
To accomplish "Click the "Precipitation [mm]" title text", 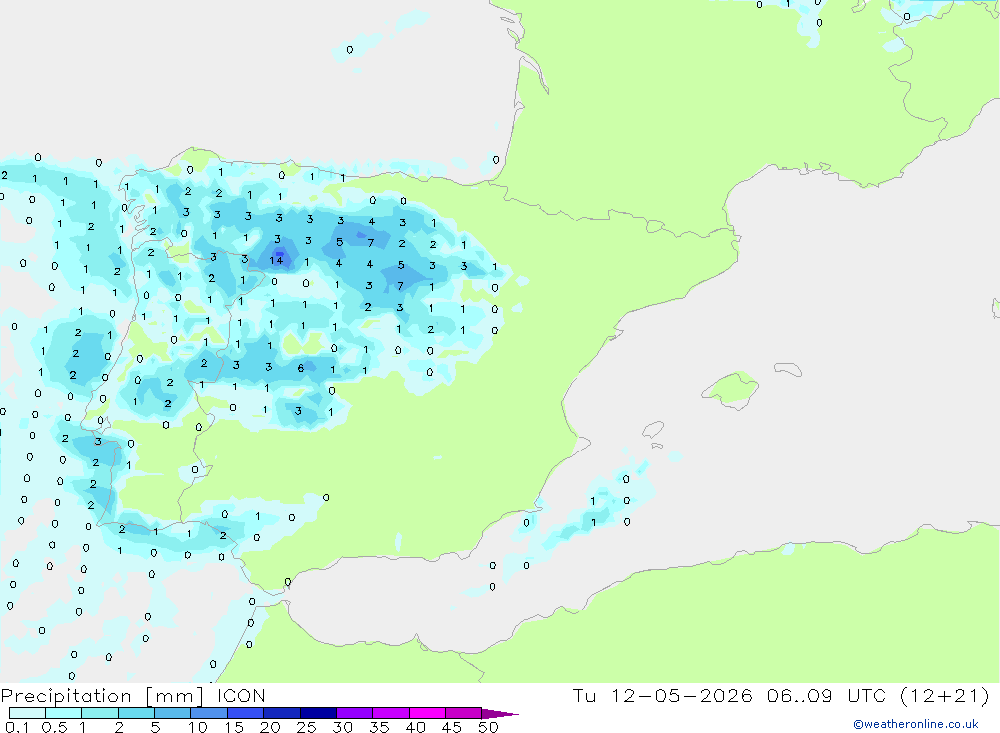I will point(102,696).
